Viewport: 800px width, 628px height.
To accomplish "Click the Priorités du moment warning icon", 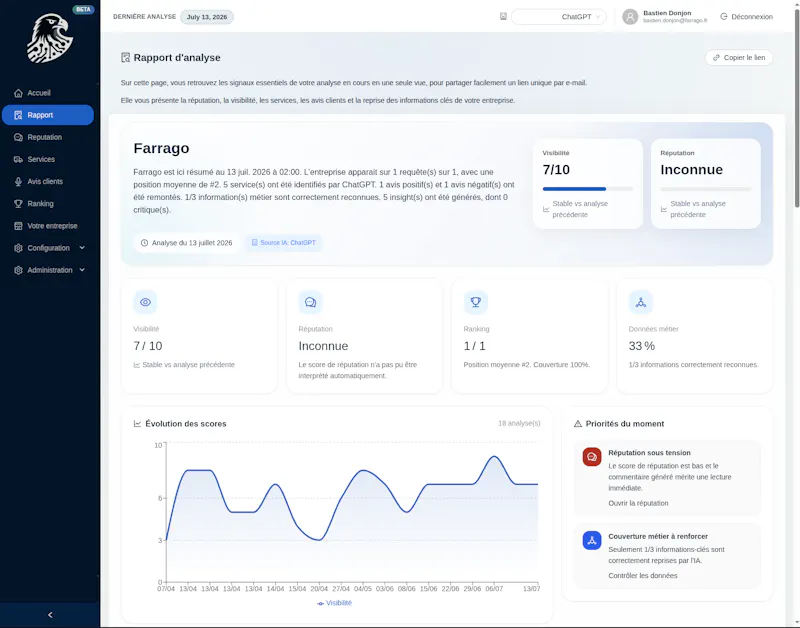I will tap(578, 423).
